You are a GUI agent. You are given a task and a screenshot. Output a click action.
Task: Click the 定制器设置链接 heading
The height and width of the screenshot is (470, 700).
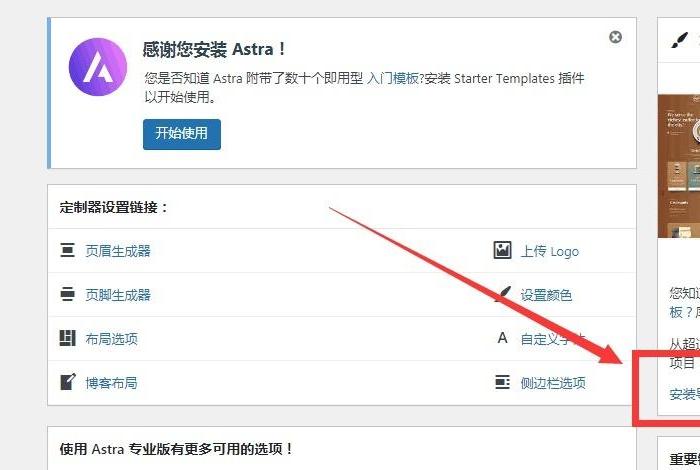pos(114,208)
